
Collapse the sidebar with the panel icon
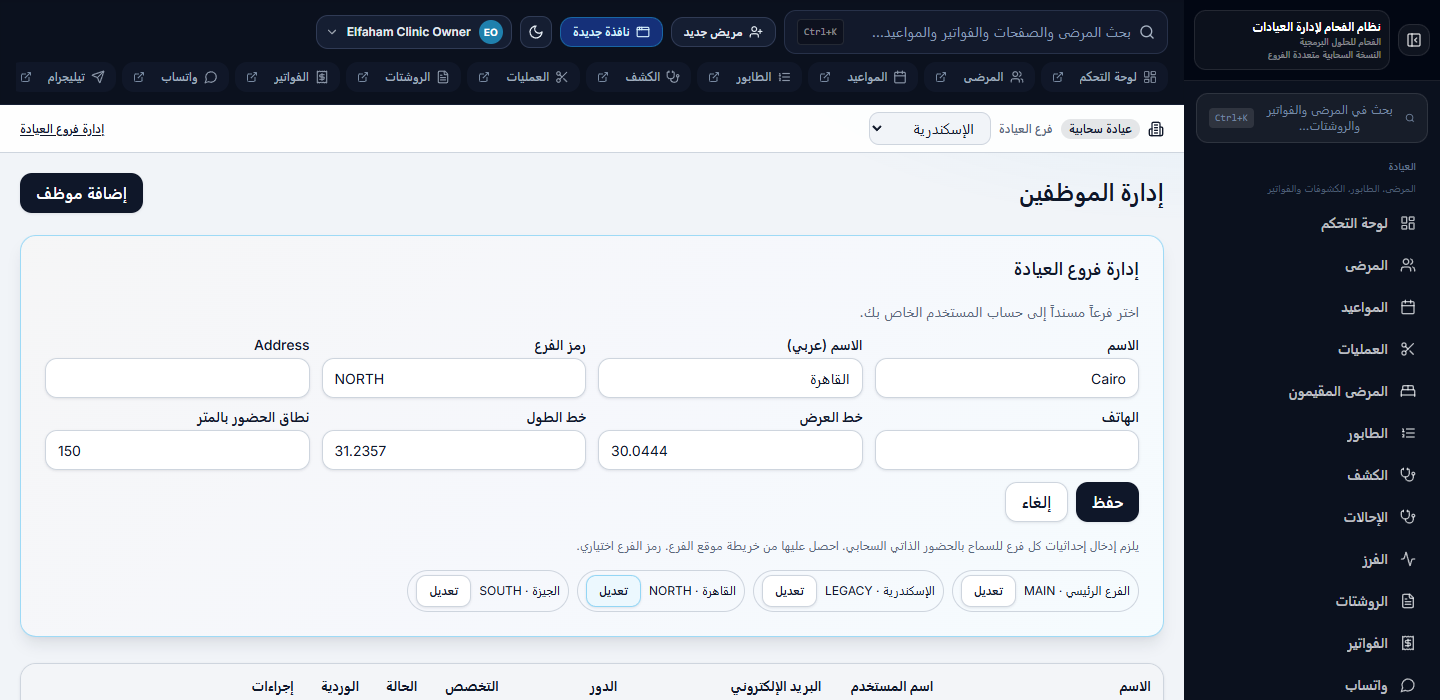(1414, 40)
